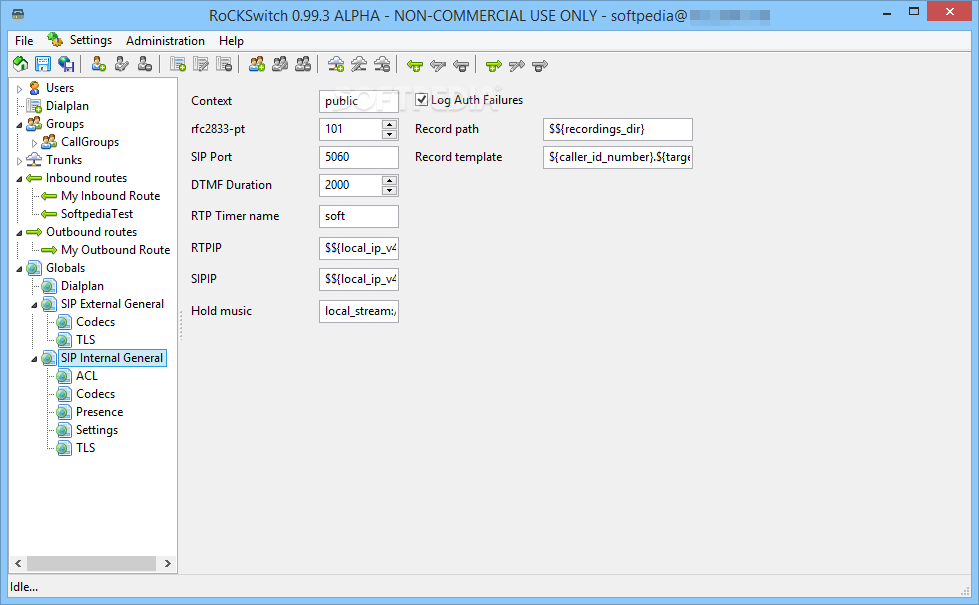Select Settings under SIP Internal General
Image resolution: width=979 pixels, height=605 pixels.
(x=97, y=430)
